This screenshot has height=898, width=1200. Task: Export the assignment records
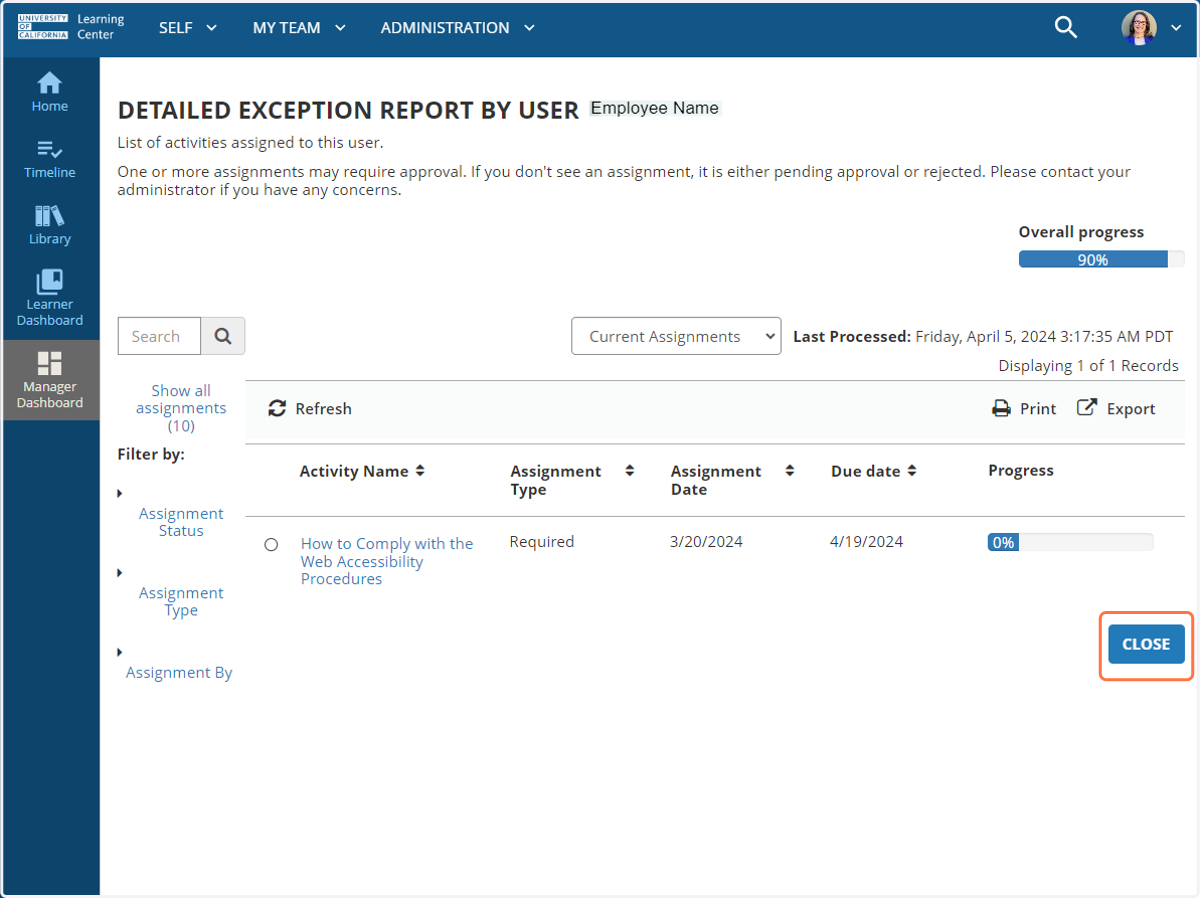[1116, 409]
